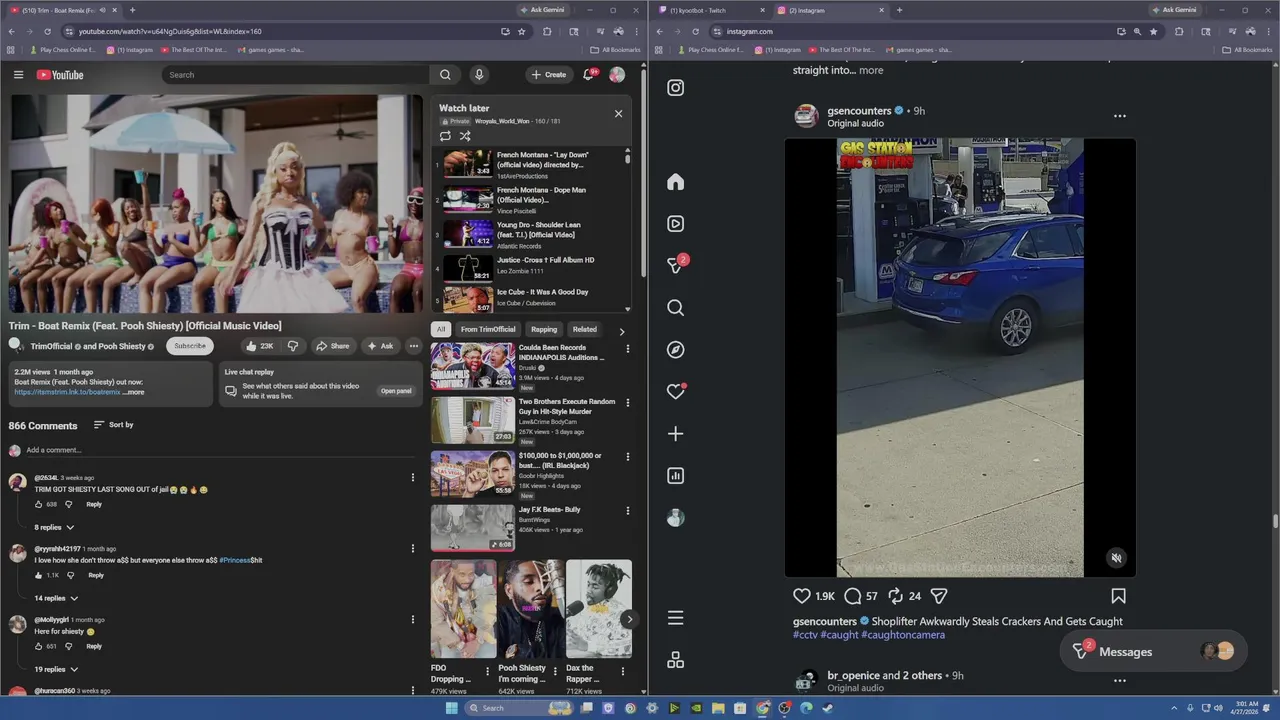
Task: Open the itsmstrim.link.to/boatremix link
Action: click(x=67, y=392)
